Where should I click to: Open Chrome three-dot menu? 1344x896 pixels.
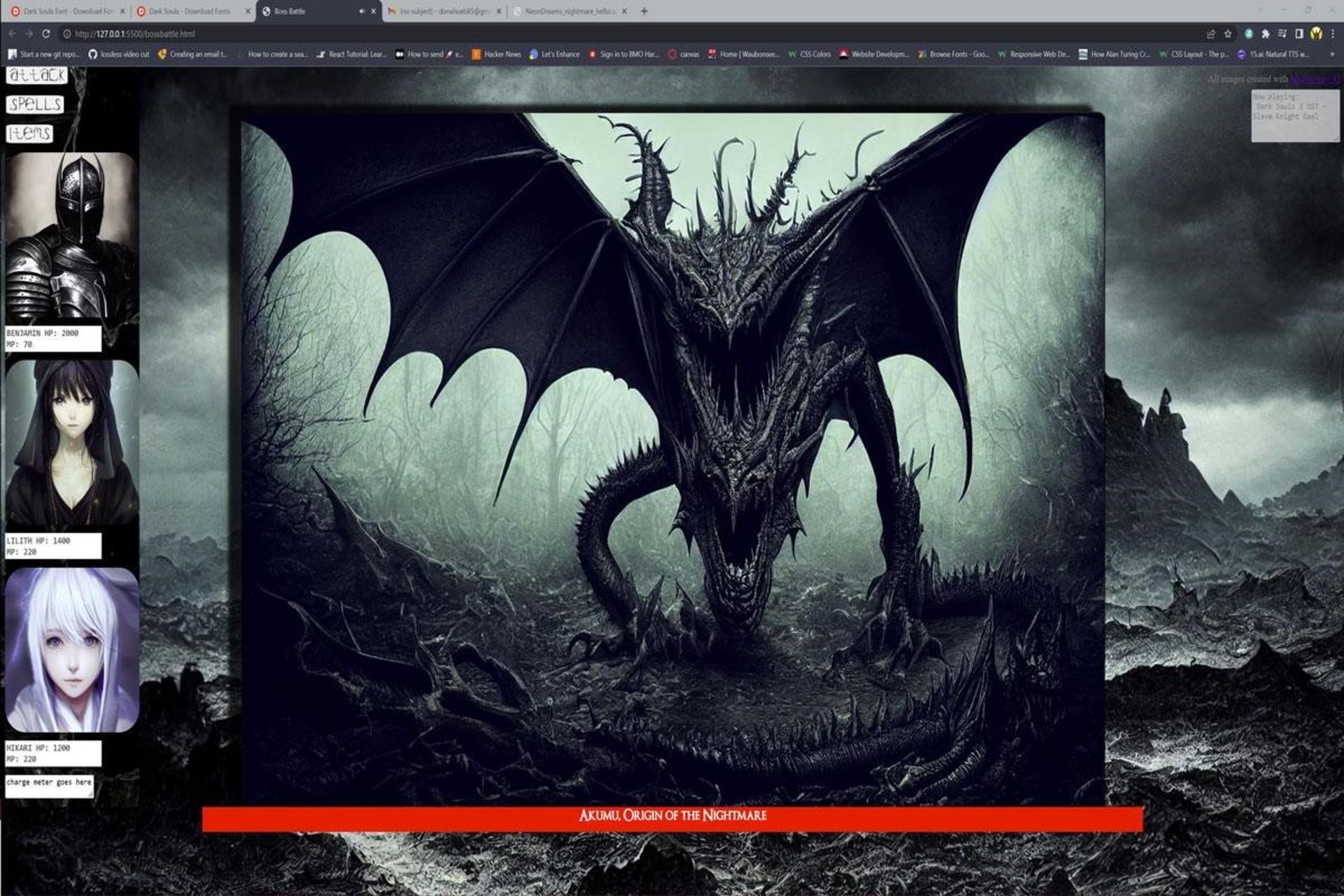point(1333,34)
